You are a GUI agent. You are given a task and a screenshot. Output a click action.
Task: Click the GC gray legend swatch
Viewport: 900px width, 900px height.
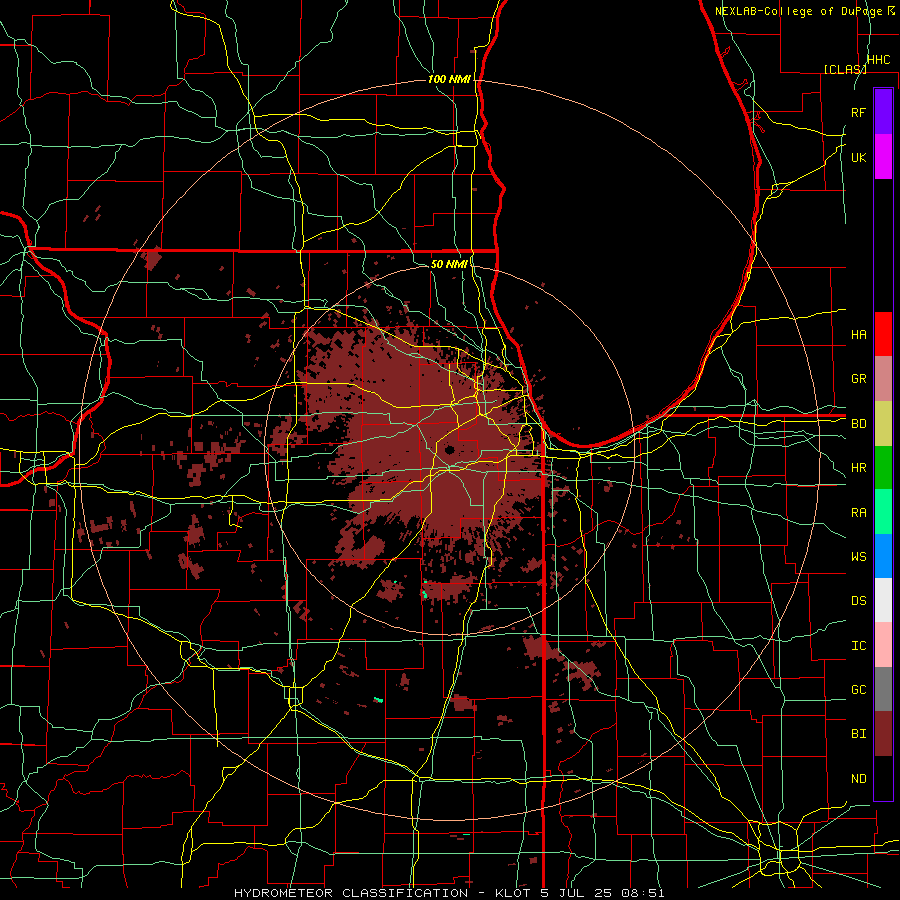(883, 689)
